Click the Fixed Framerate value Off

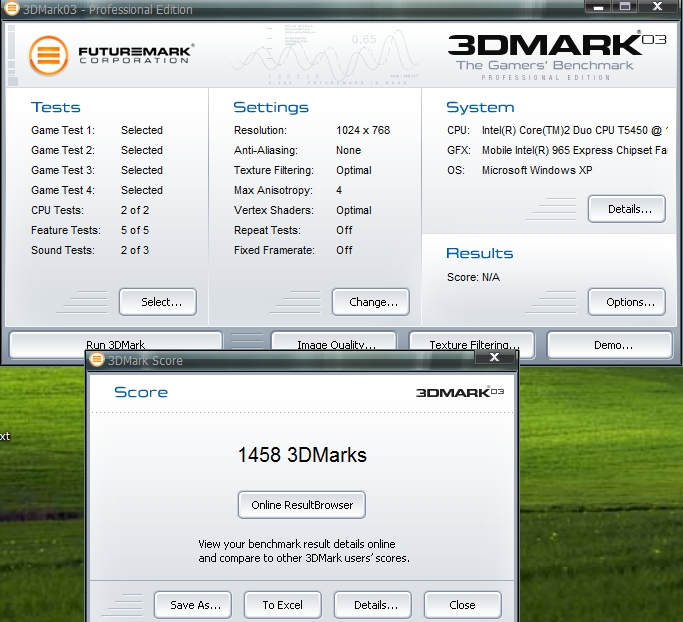[x=344, y=250]
